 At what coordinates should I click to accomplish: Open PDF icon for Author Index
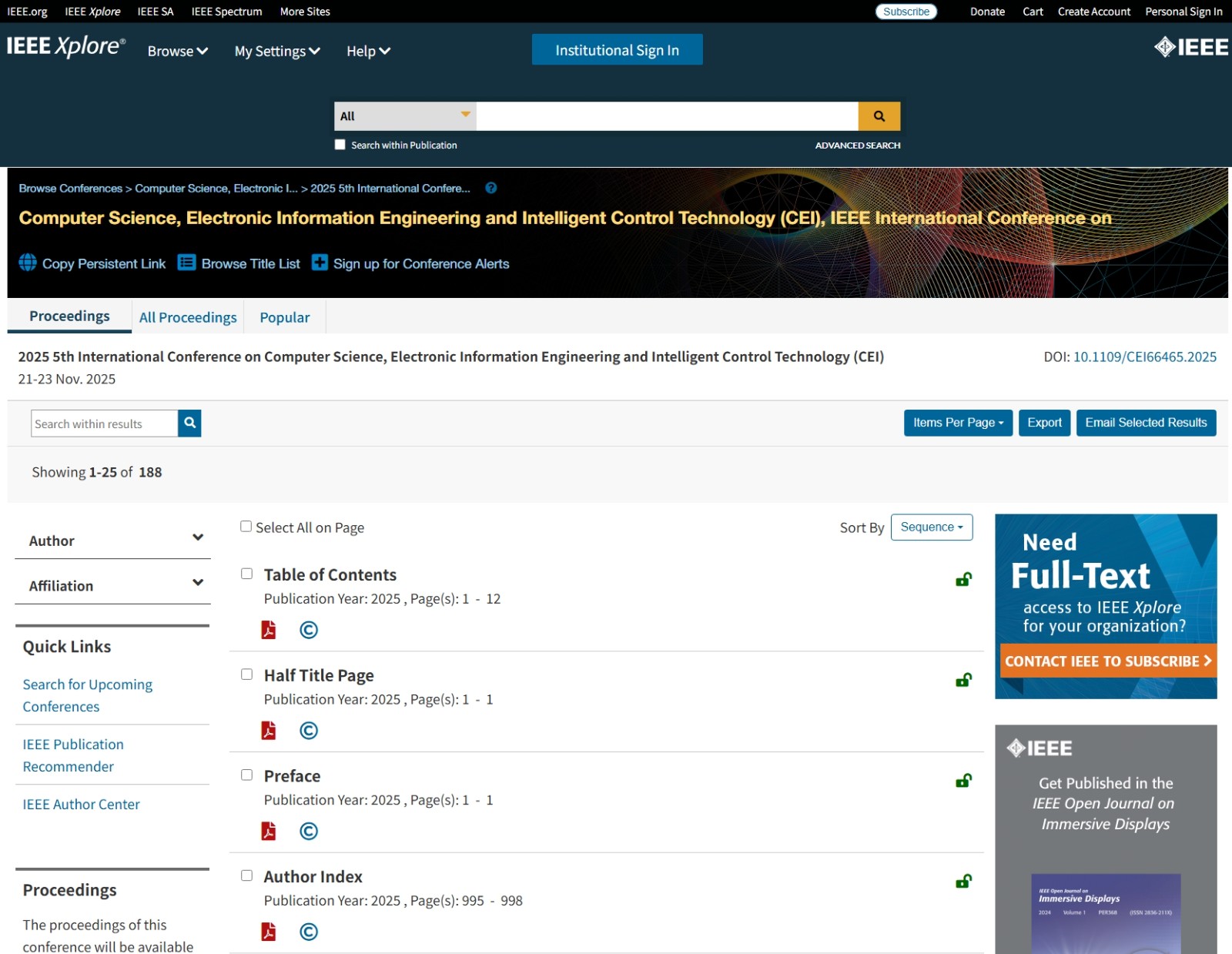(x=268, y=932)
